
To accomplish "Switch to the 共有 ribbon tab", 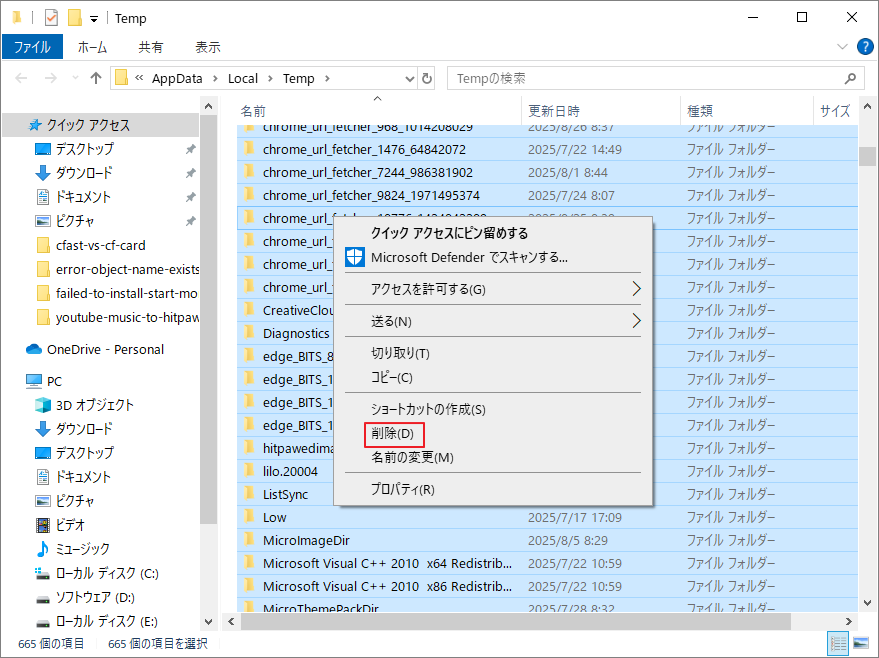I will [150, 47].
